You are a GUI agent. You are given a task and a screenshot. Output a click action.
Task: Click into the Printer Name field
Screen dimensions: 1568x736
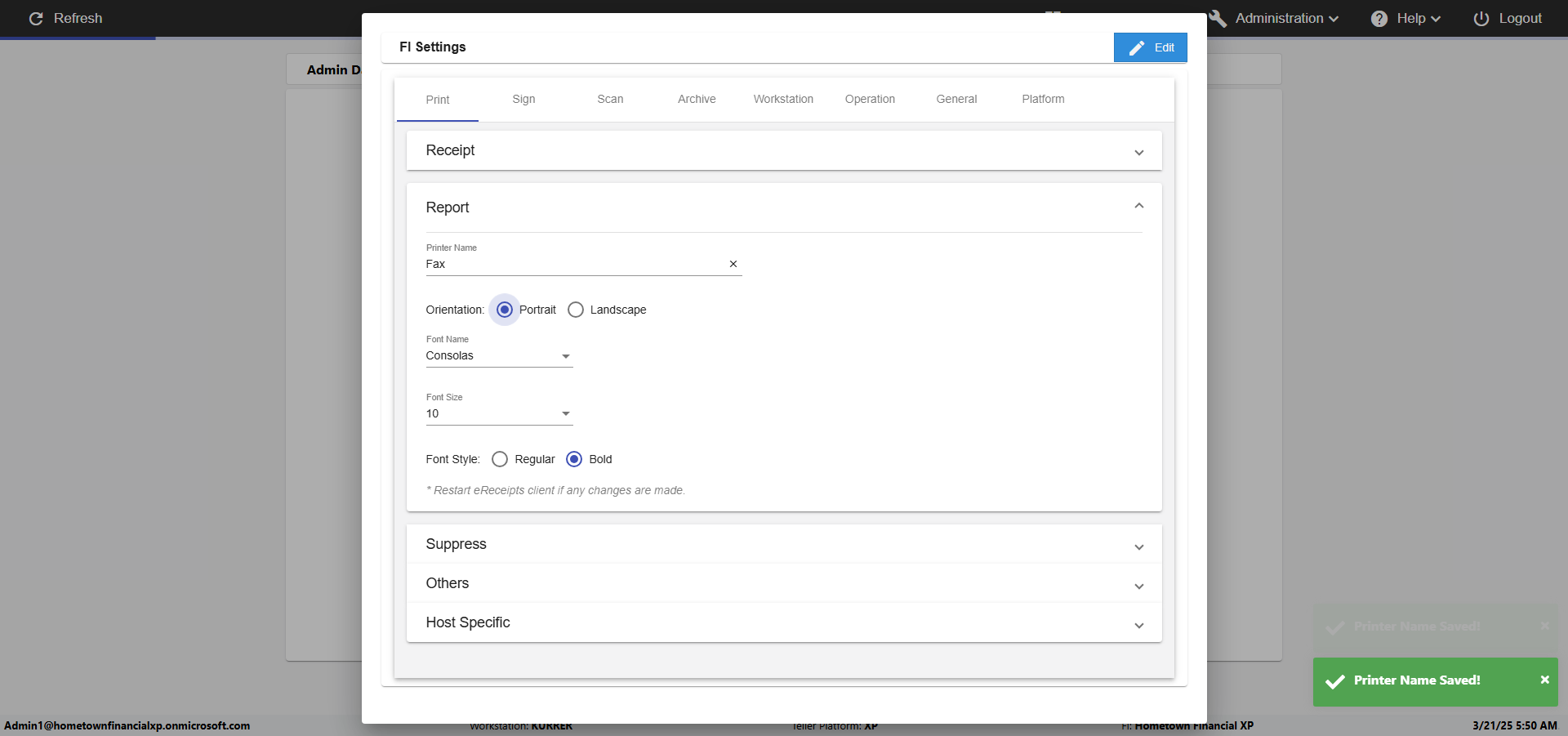(x=572, y=264)
